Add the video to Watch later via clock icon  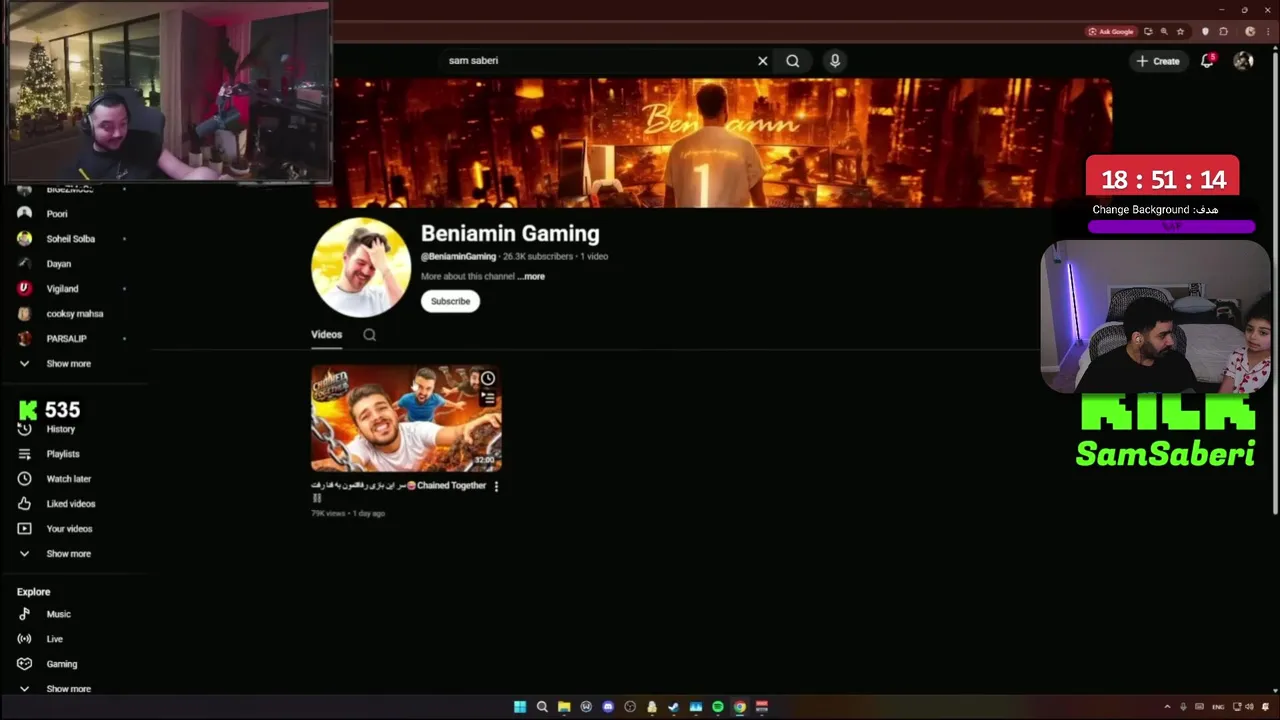click(488, 378)
